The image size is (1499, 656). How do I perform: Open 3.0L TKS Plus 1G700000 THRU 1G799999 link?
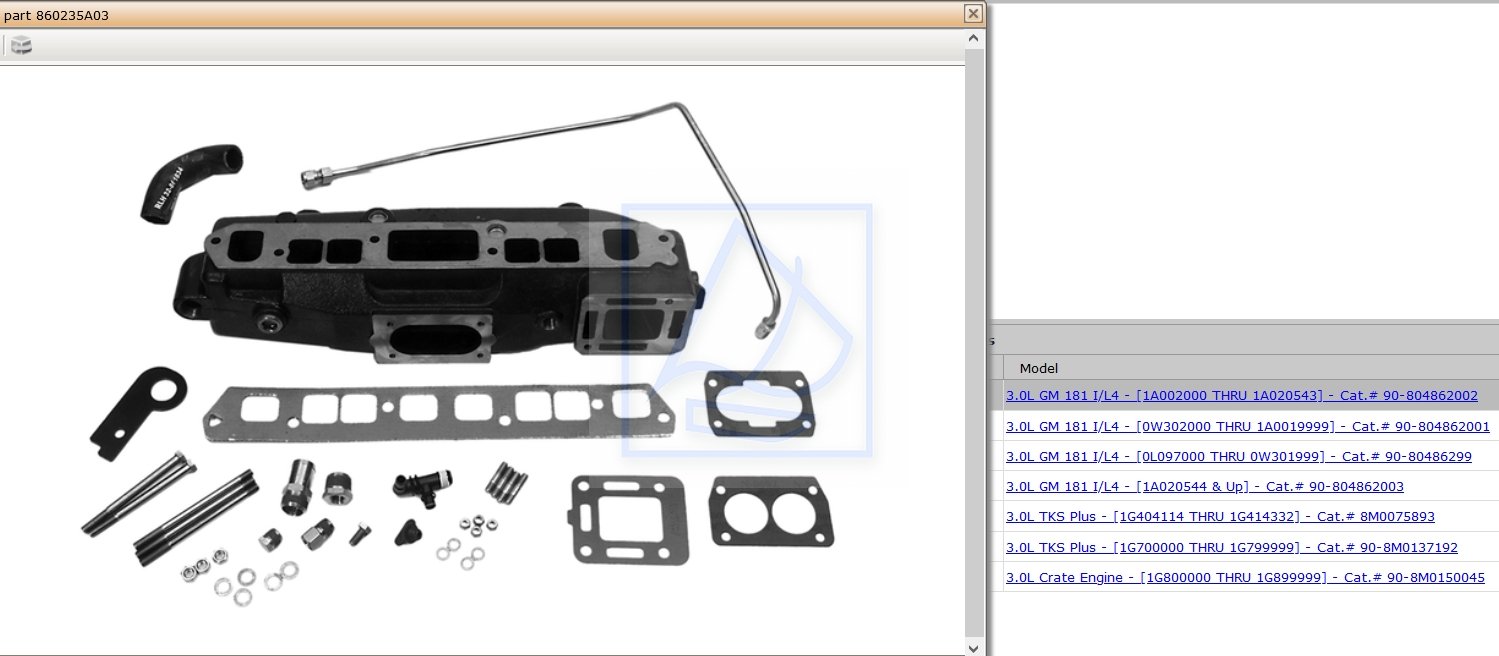[x=1231, y=547]
